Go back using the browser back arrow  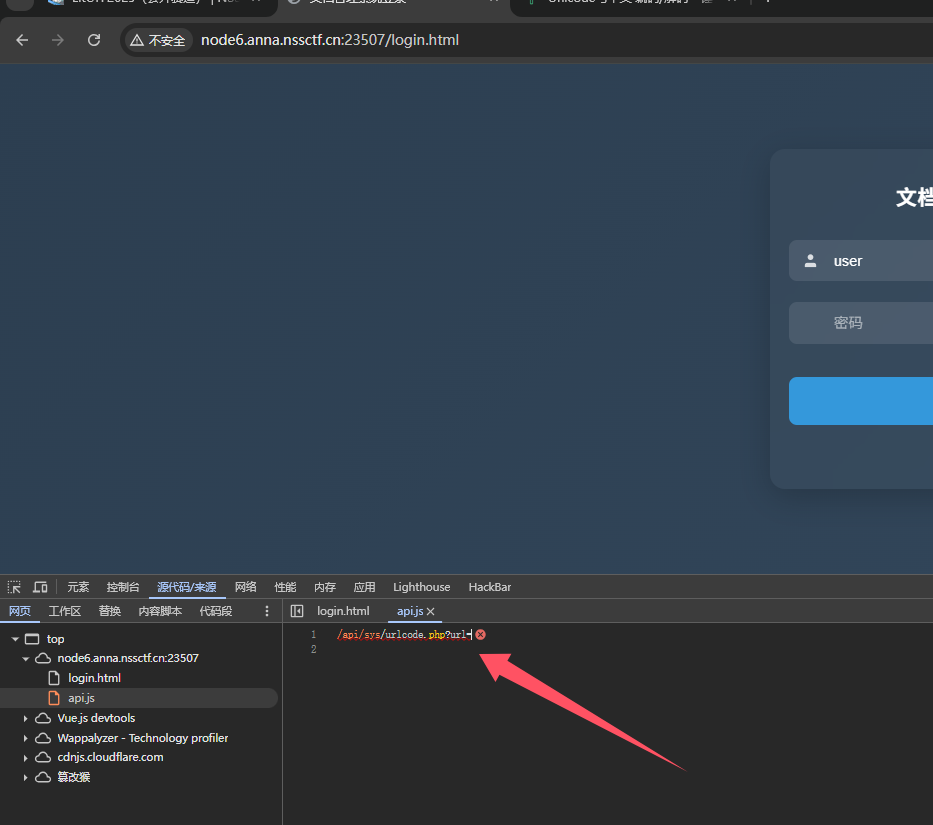pyautogui.click(x=22, y=40)
